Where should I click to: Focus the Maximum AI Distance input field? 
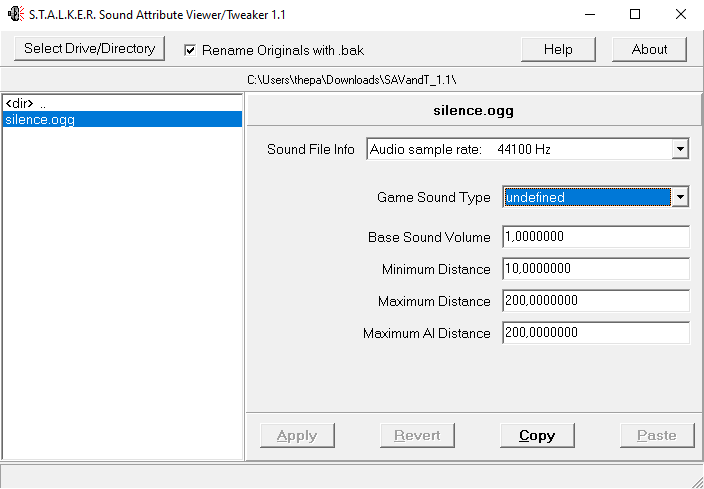point(596,333)
